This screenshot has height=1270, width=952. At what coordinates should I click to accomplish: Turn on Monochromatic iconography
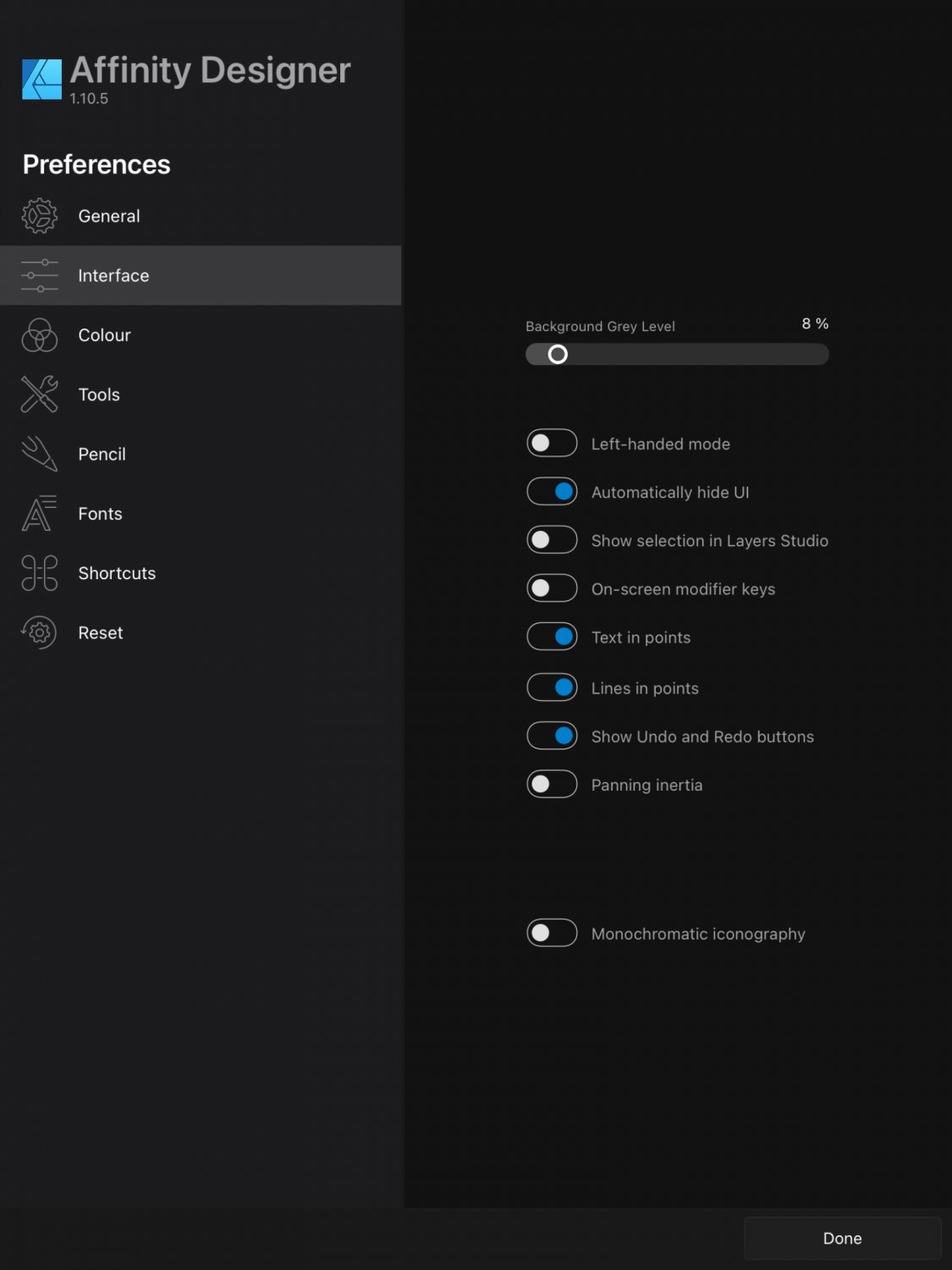pyautogui.click(x=552, y=932)
